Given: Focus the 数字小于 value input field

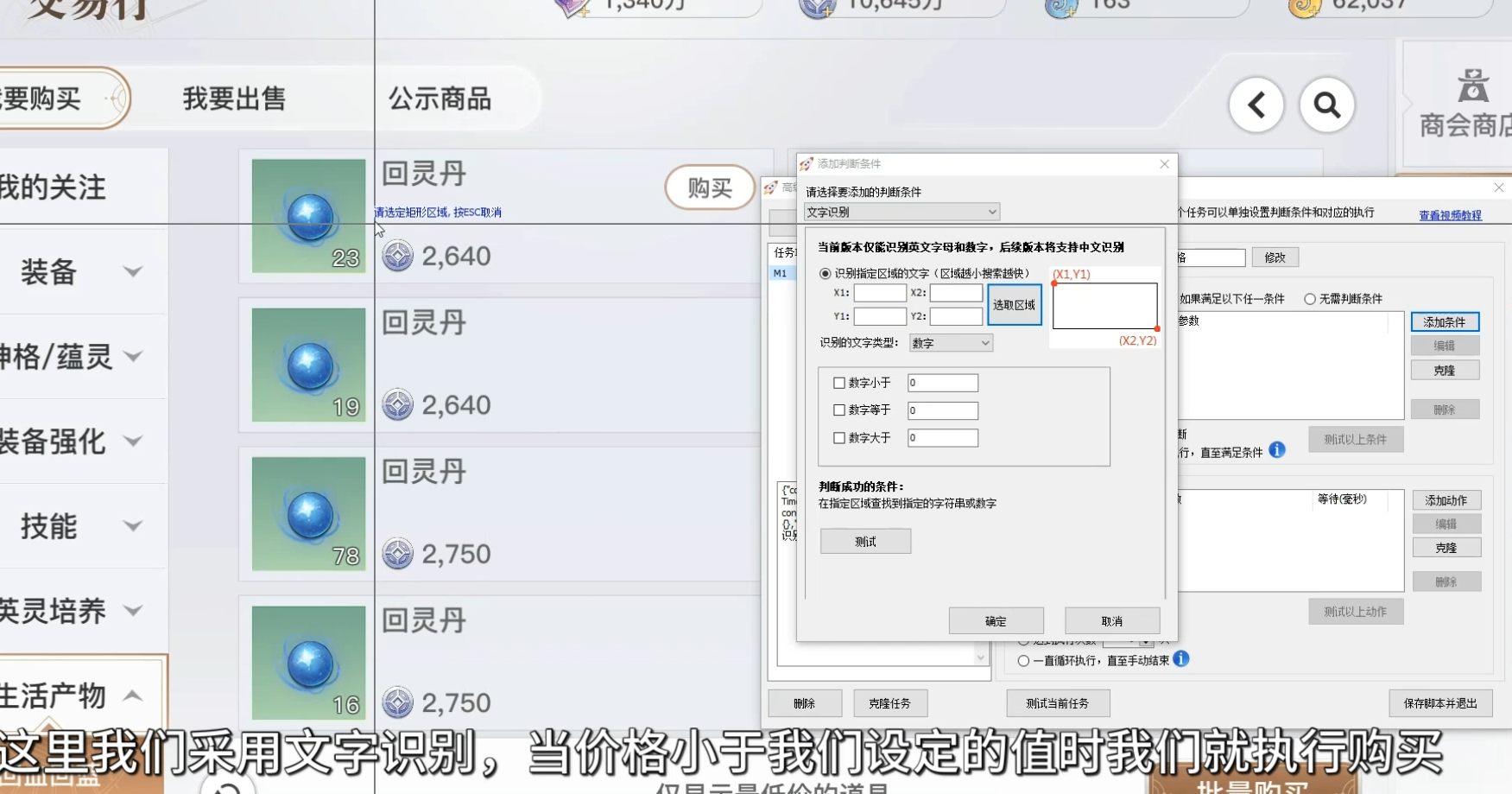Looking at the screenshot, I should [943, 383].
